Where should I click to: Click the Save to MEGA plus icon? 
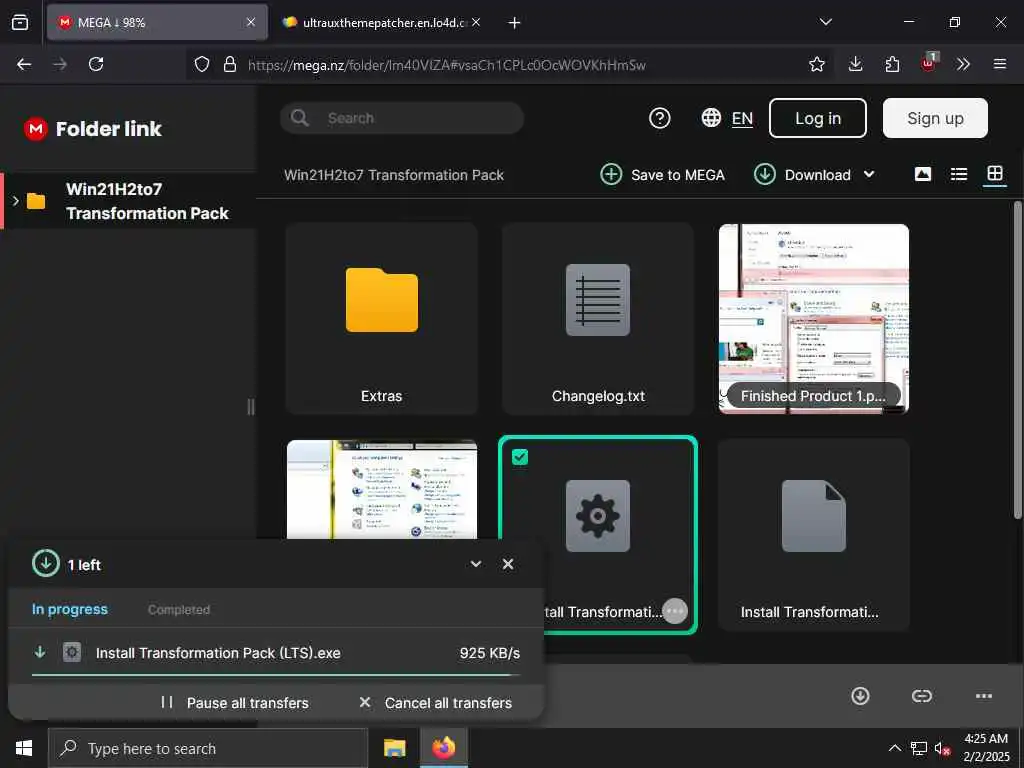coord(611,174)
